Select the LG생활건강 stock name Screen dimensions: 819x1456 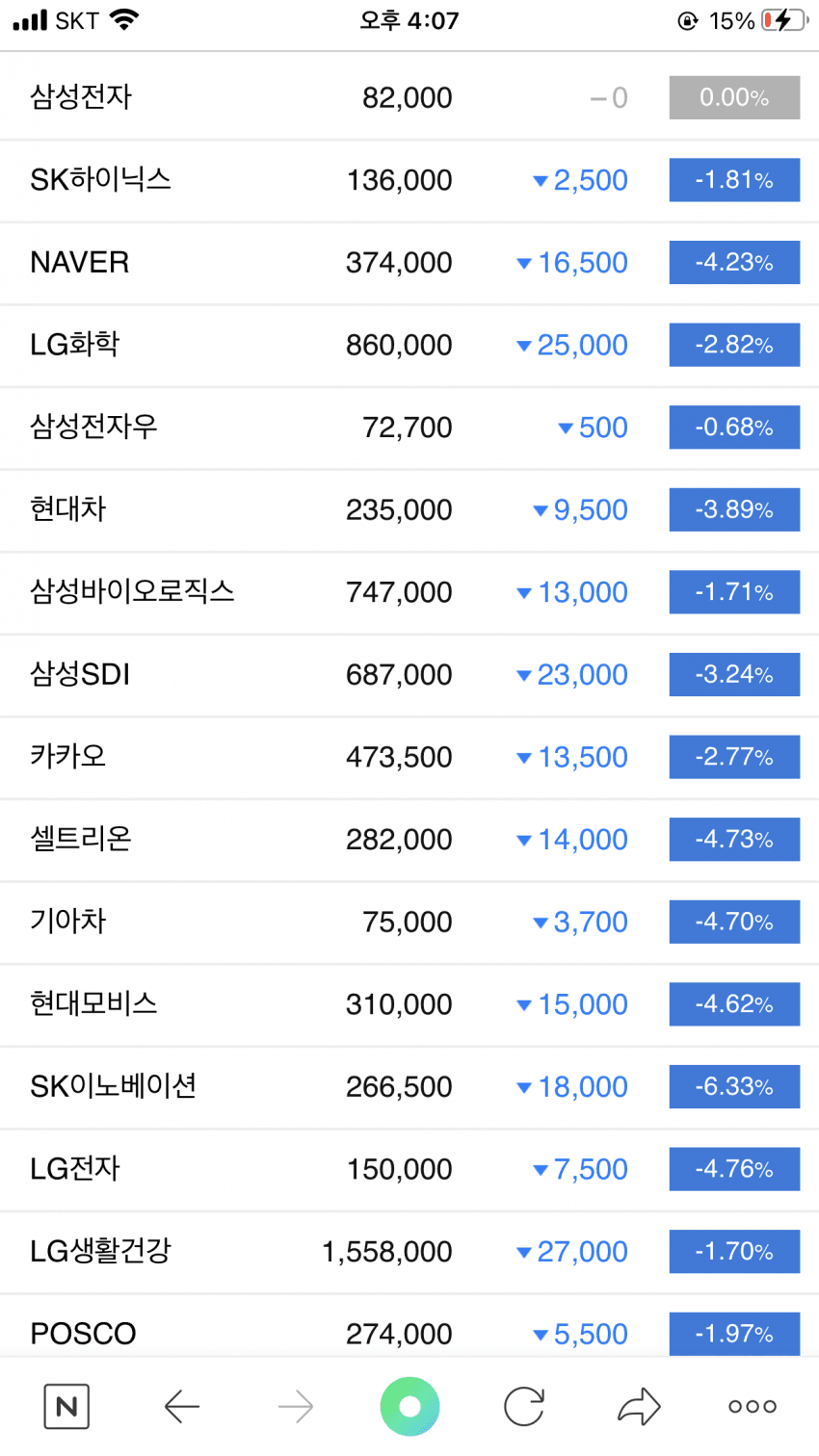pos(100,1251)
